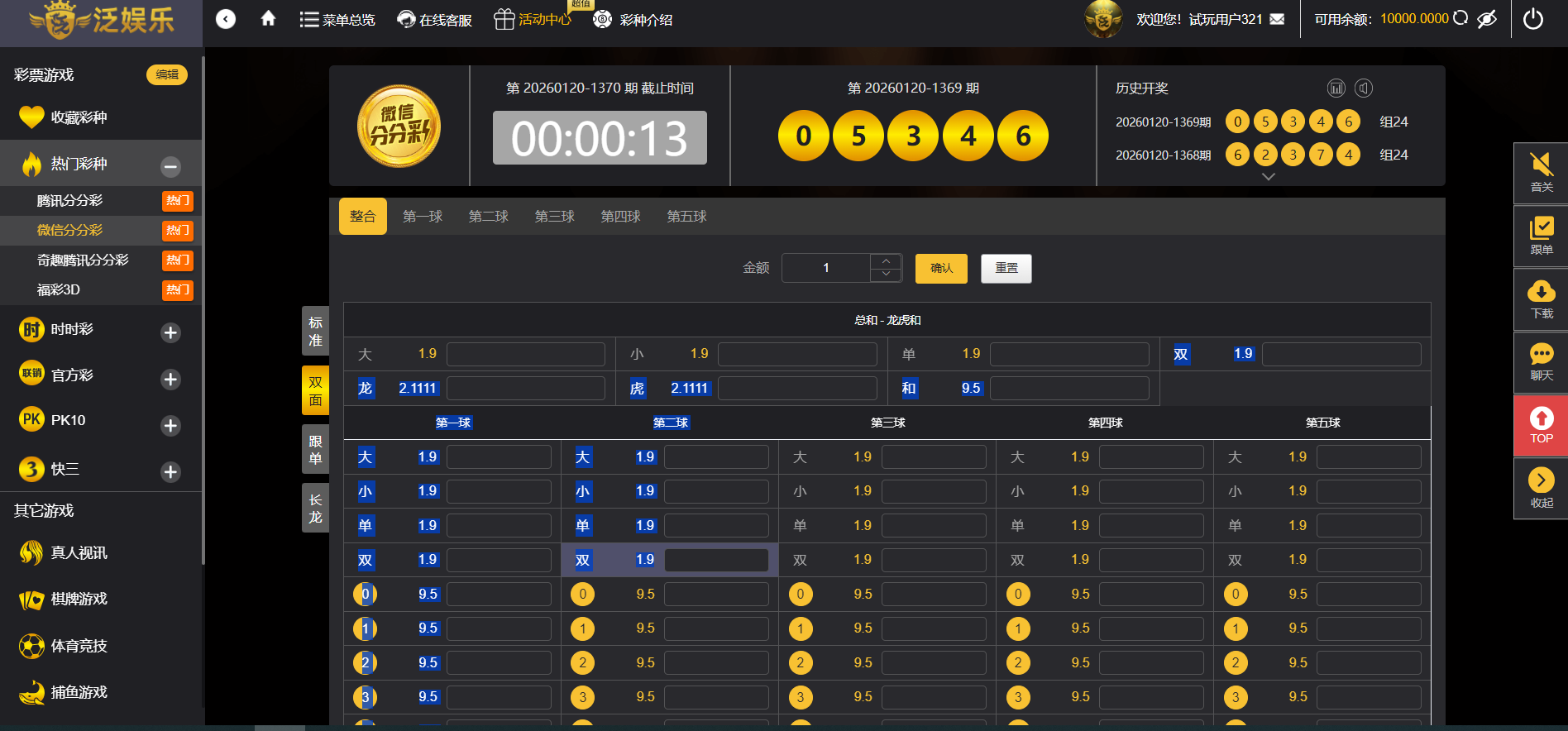
Task: Click the TOP scroll-up button
Action: coord(1541,425)
